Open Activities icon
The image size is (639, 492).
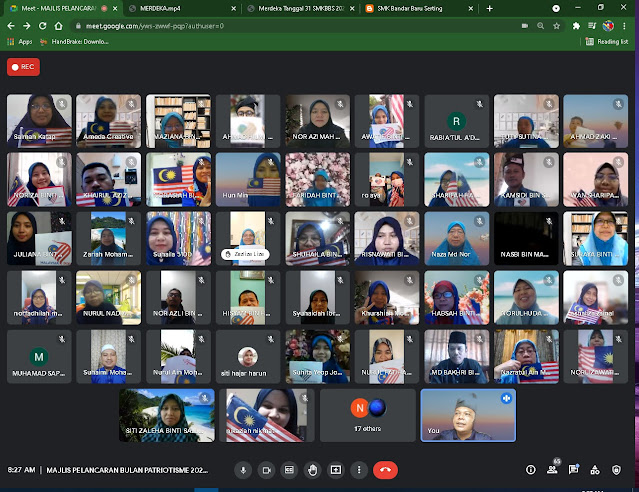(x=595, y=470)
